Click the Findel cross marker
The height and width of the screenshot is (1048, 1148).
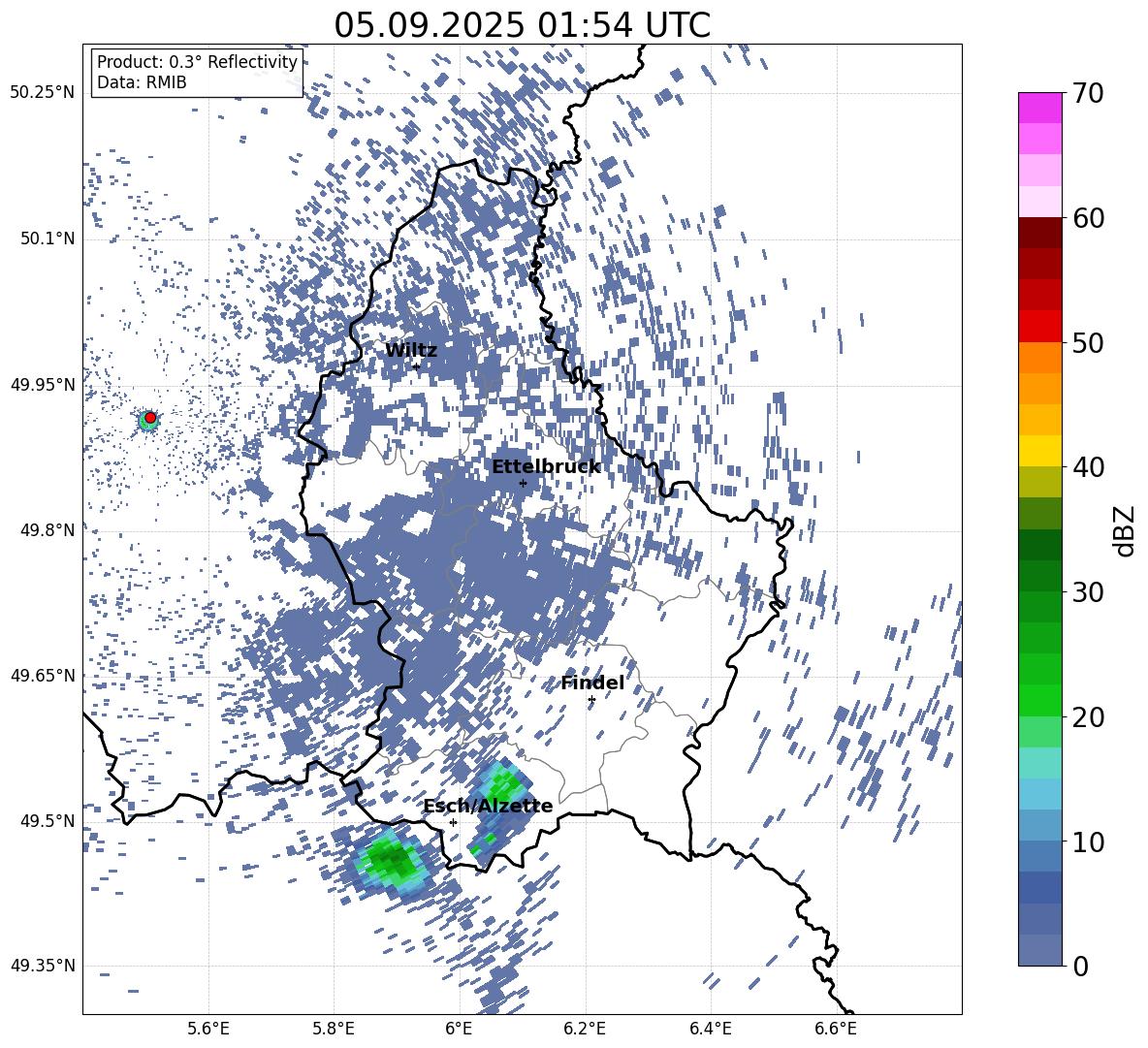591,700
